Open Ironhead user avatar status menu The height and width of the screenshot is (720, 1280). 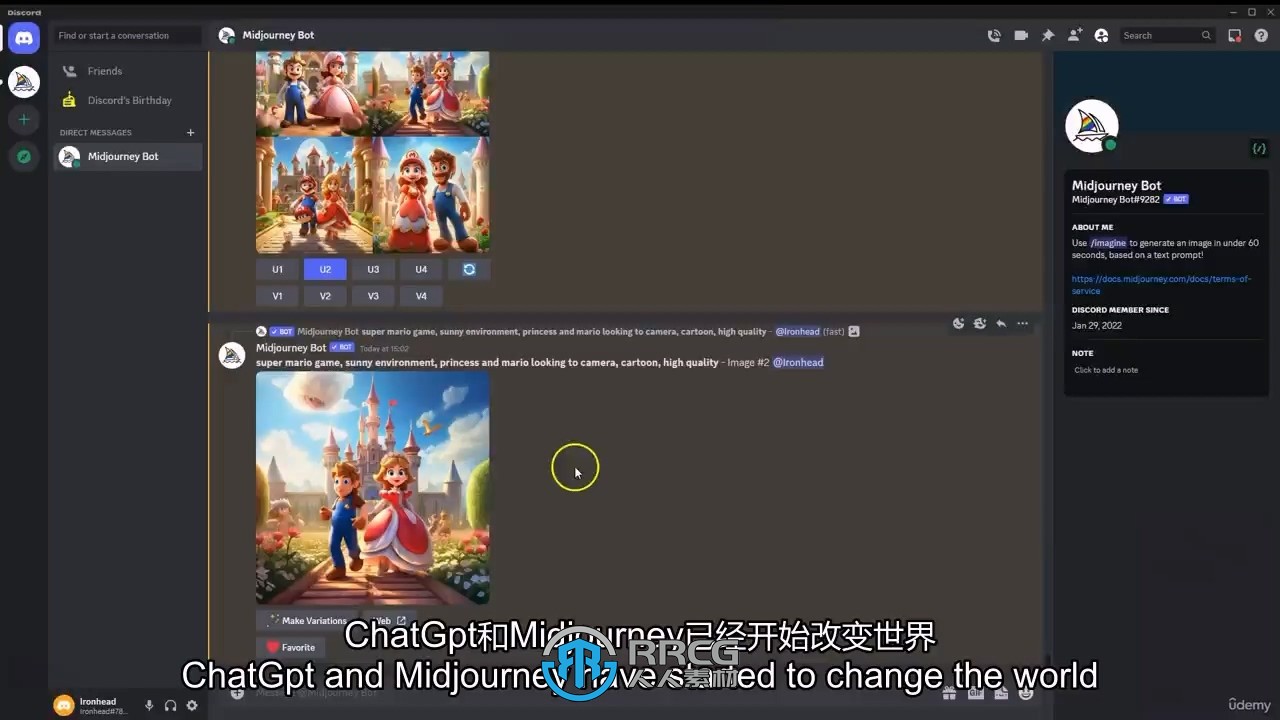(x=64, y=705)
